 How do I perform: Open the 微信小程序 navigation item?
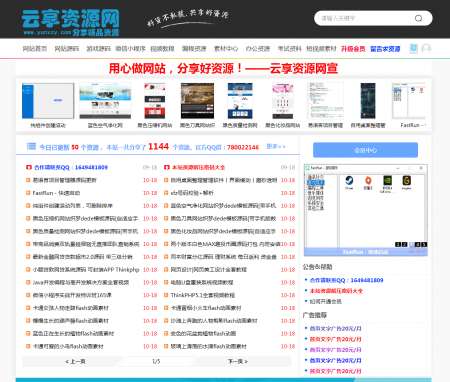click(130, 49)
